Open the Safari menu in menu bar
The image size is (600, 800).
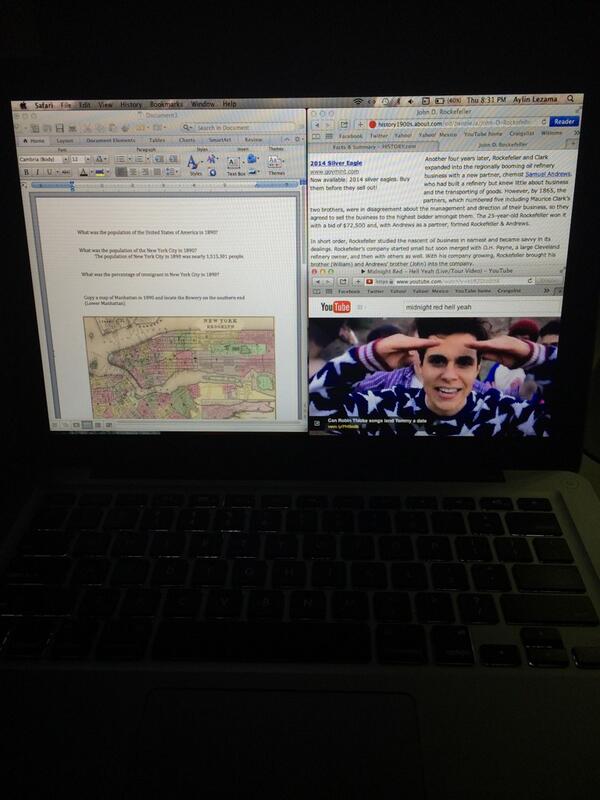click(x=44, y=105)
